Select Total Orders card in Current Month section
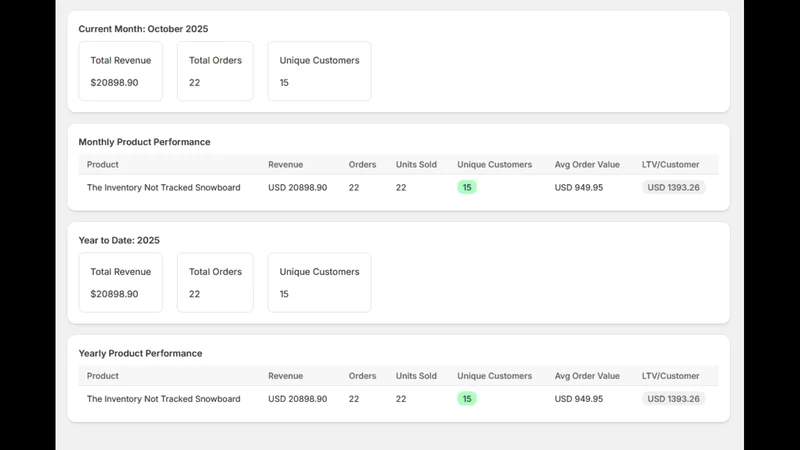The width and height of the screenshot is (800, 450). coord(215,71)
